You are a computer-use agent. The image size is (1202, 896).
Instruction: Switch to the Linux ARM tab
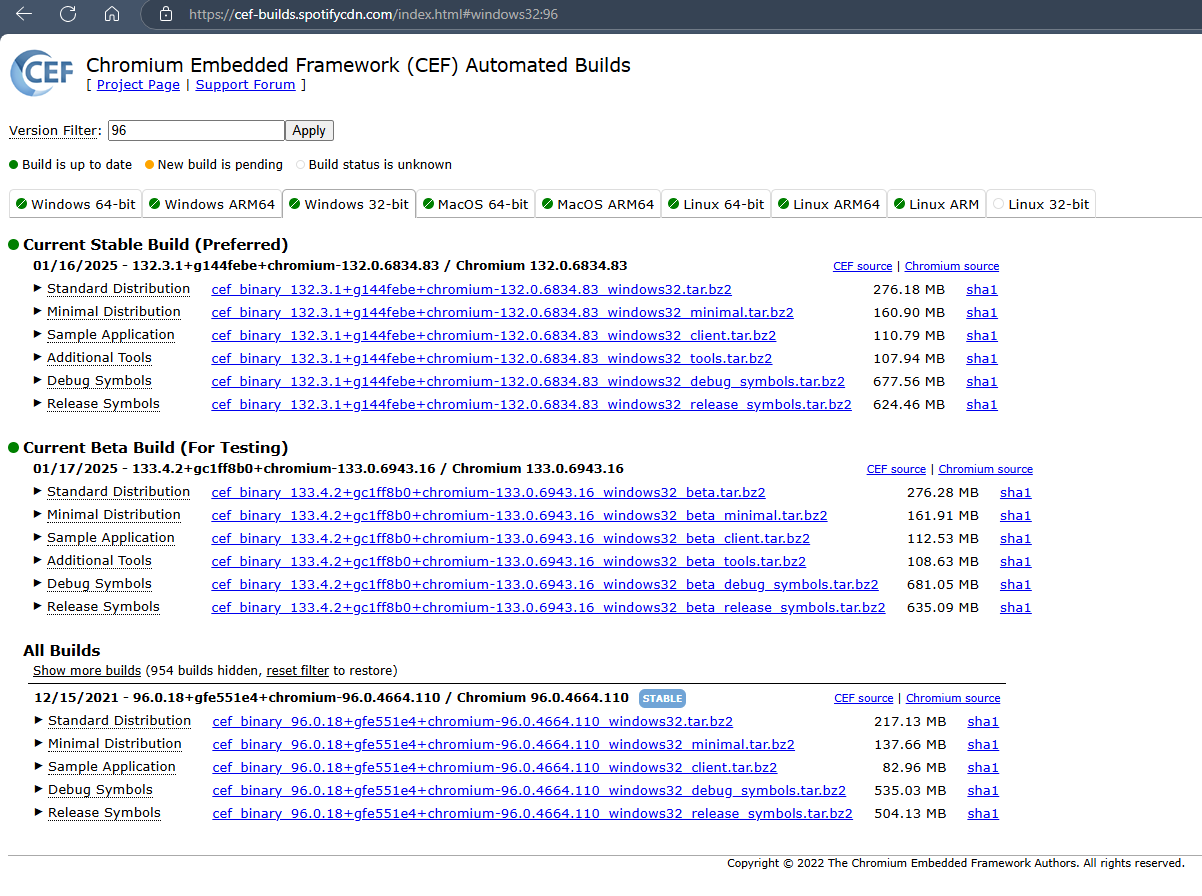pyautogui.click(x=937, y=204)
